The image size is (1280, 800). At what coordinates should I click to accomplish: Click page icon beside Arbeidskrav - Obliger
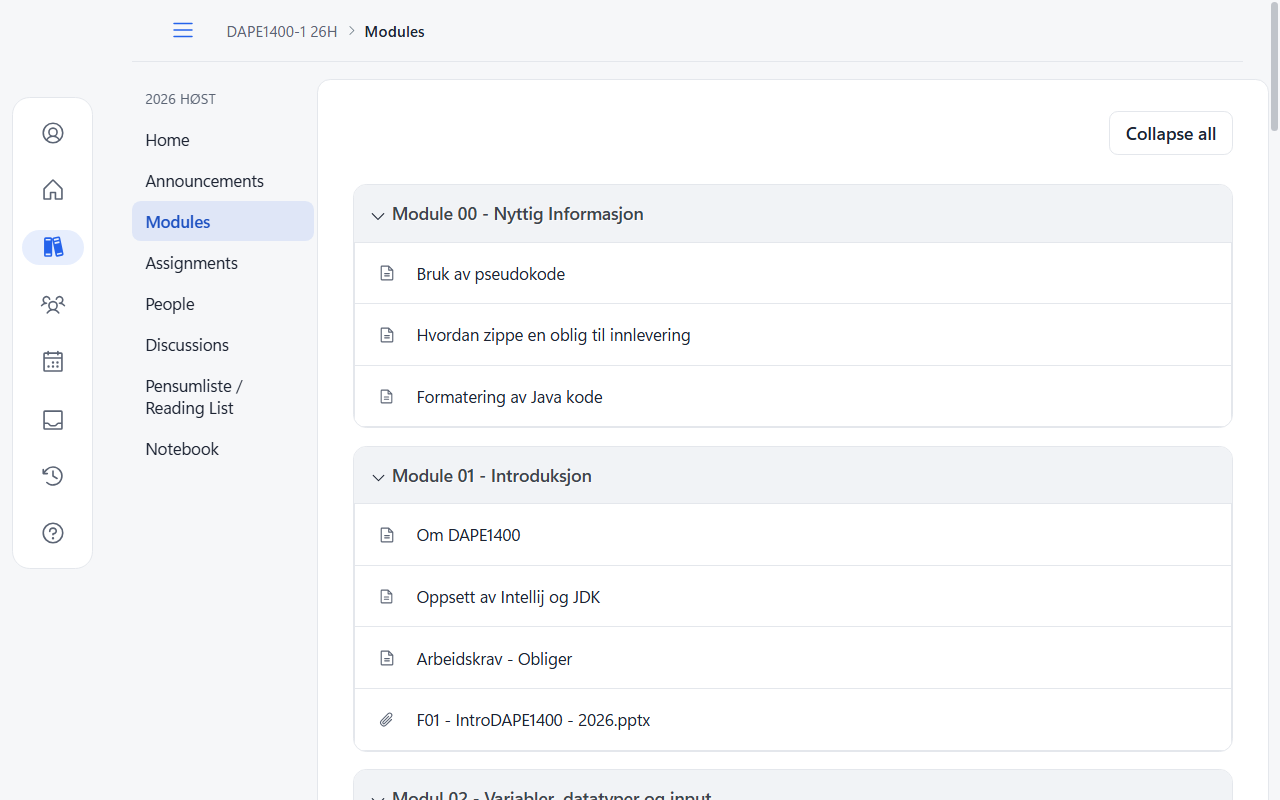[387, 659]
